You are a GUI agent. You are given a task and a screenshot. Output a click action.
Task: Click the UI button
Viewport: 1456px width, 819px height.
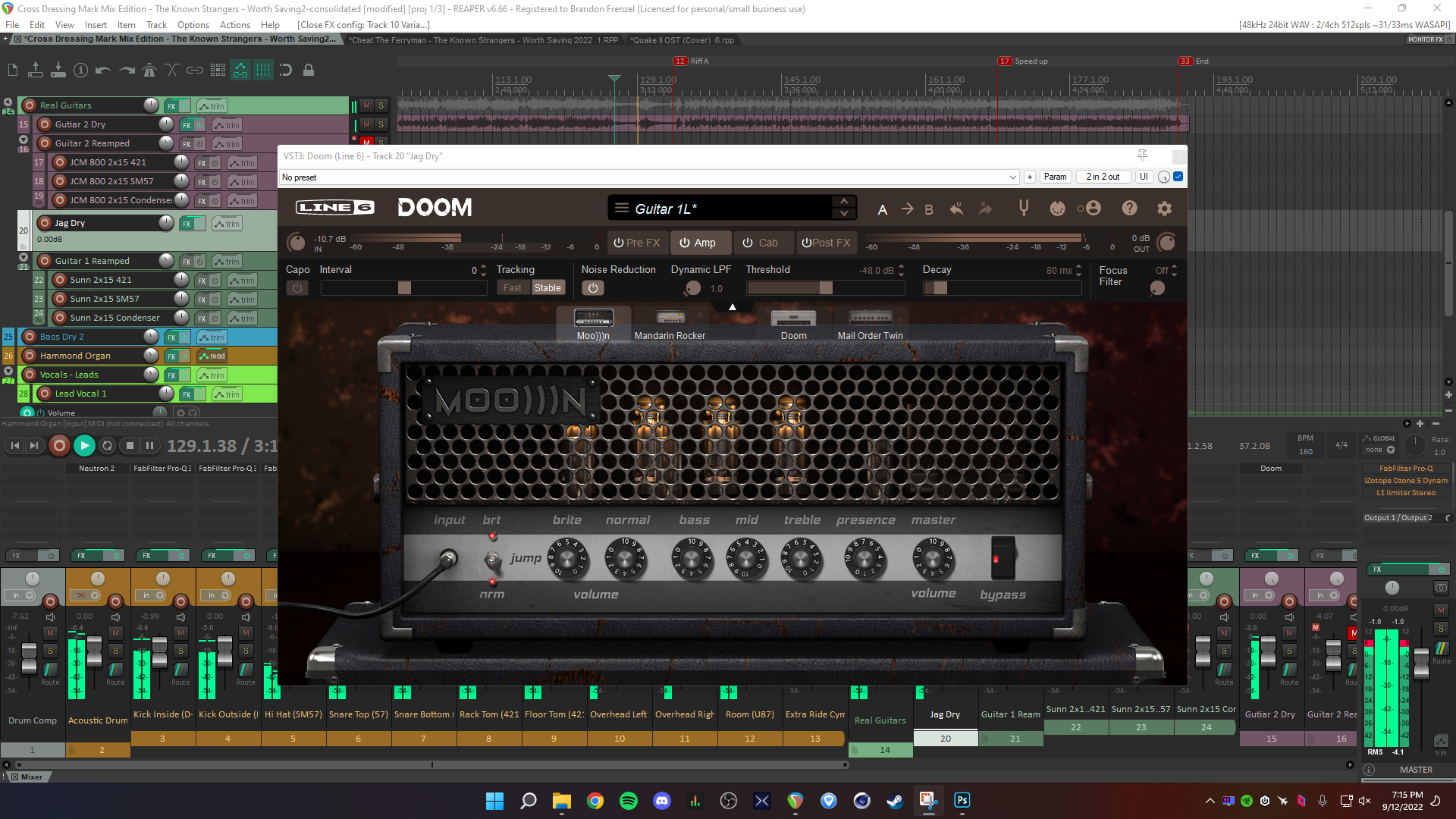pos(1144,177)
